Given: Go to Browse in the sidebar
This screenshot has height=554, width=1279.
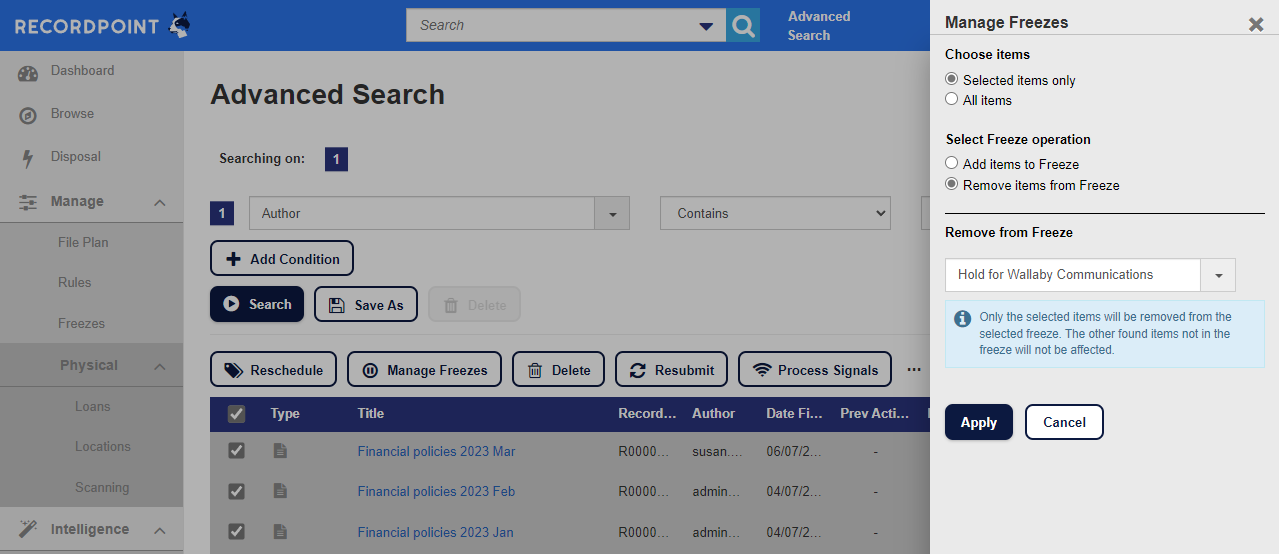Looking at the screenshot, I should point(72,114).
